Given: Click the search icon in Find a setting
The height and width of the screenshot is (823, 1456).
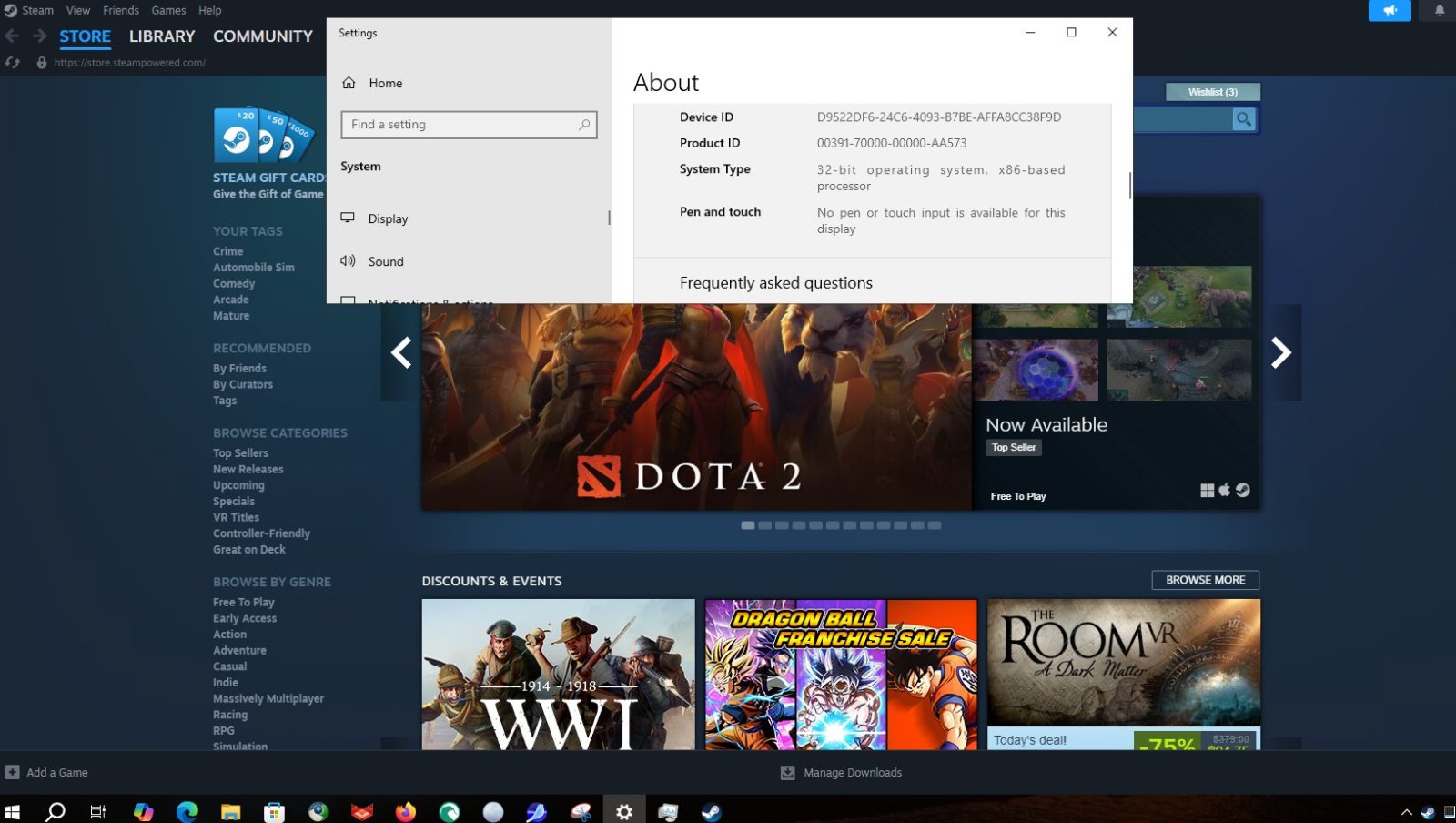Looking at the screenshot, I should 584,125.
